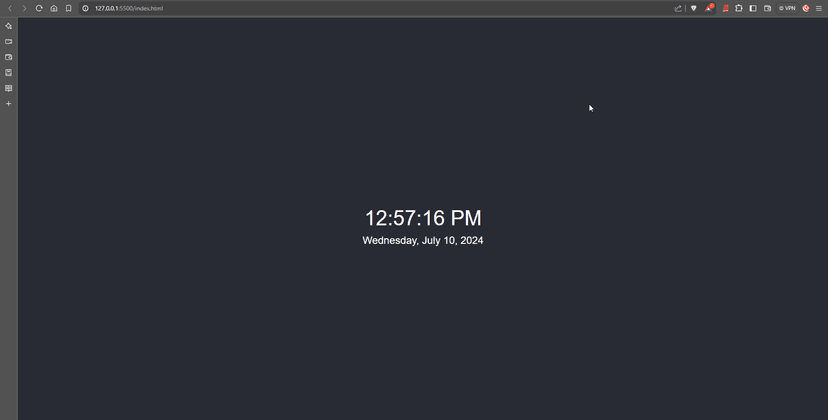The width and height of the screenshot is (828, 420).
Task: Open the hamburger main menu
Action: [x=819, y=8]
